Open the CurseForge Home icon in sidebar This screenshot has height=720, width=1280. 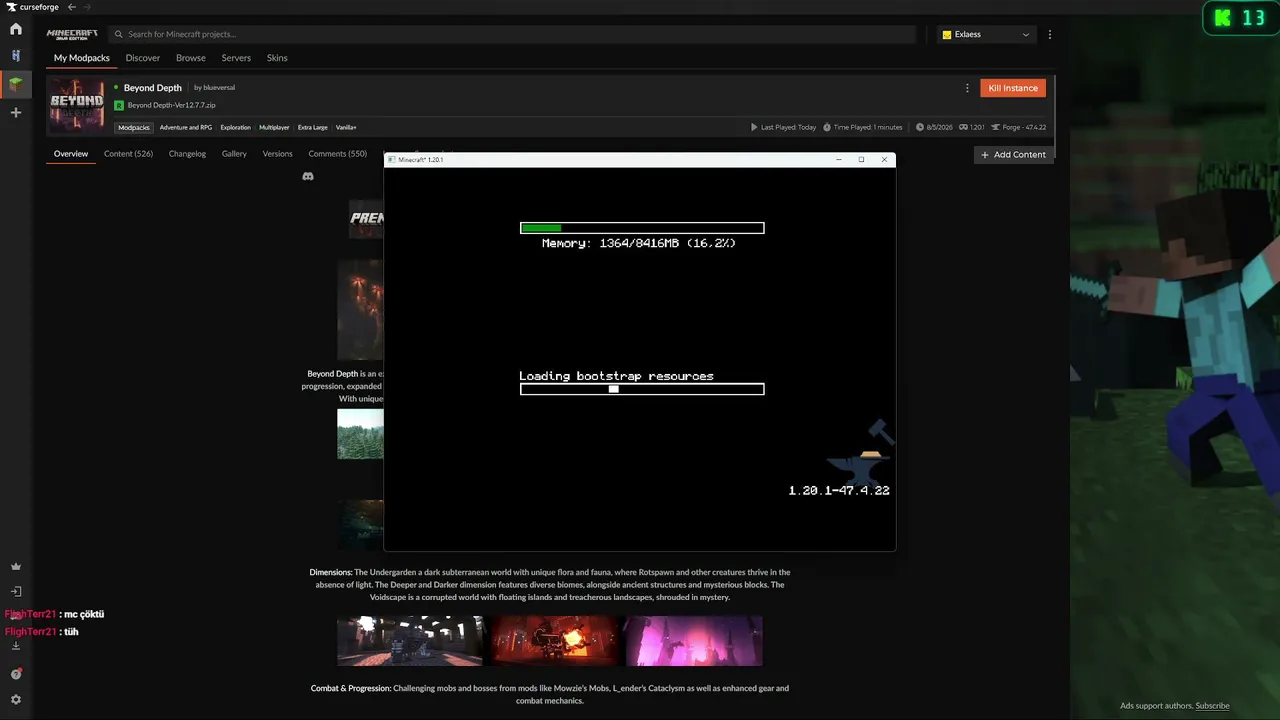click(x=16, y=30)
